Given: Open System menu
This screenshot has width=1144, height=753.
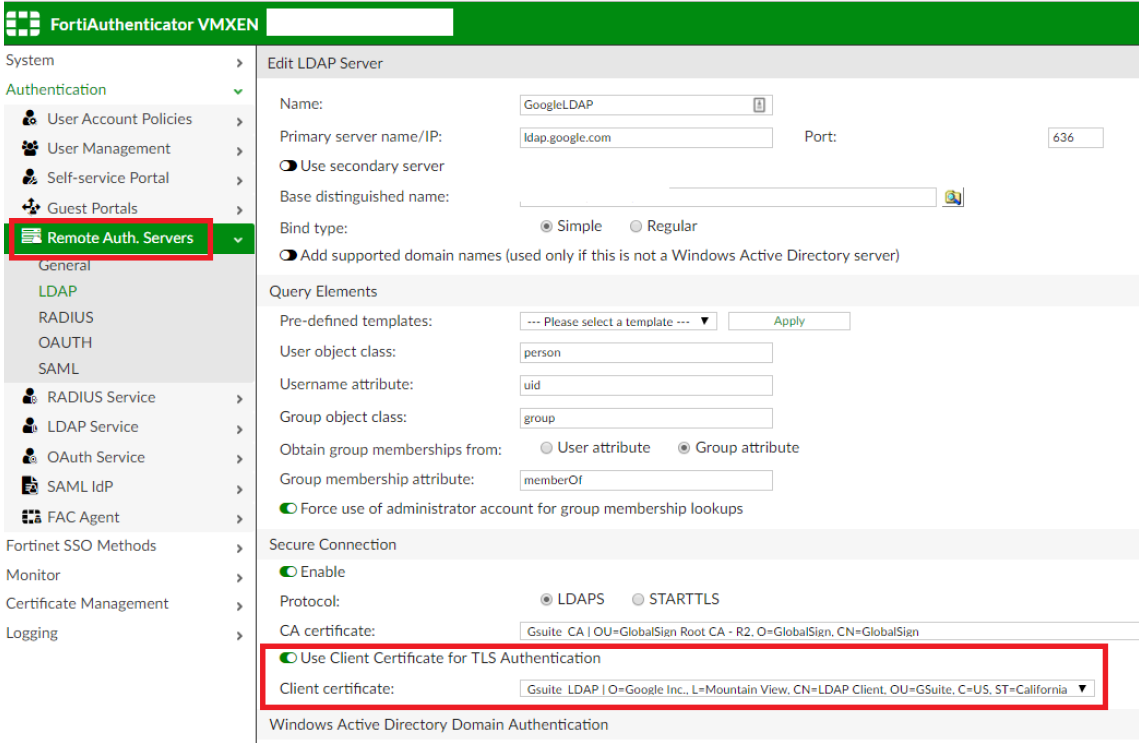Looking at the screenshot, I should pyautogui.click(x=30, y=60).
